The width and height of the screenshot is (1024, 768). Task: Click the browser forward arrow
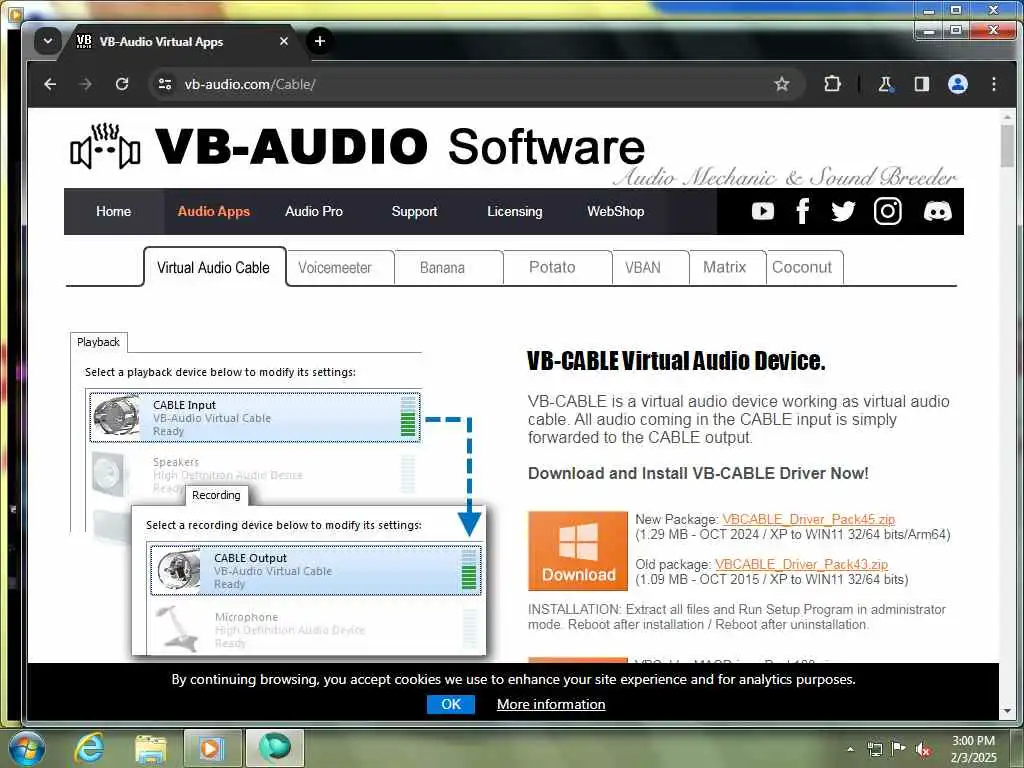(86, 84)
